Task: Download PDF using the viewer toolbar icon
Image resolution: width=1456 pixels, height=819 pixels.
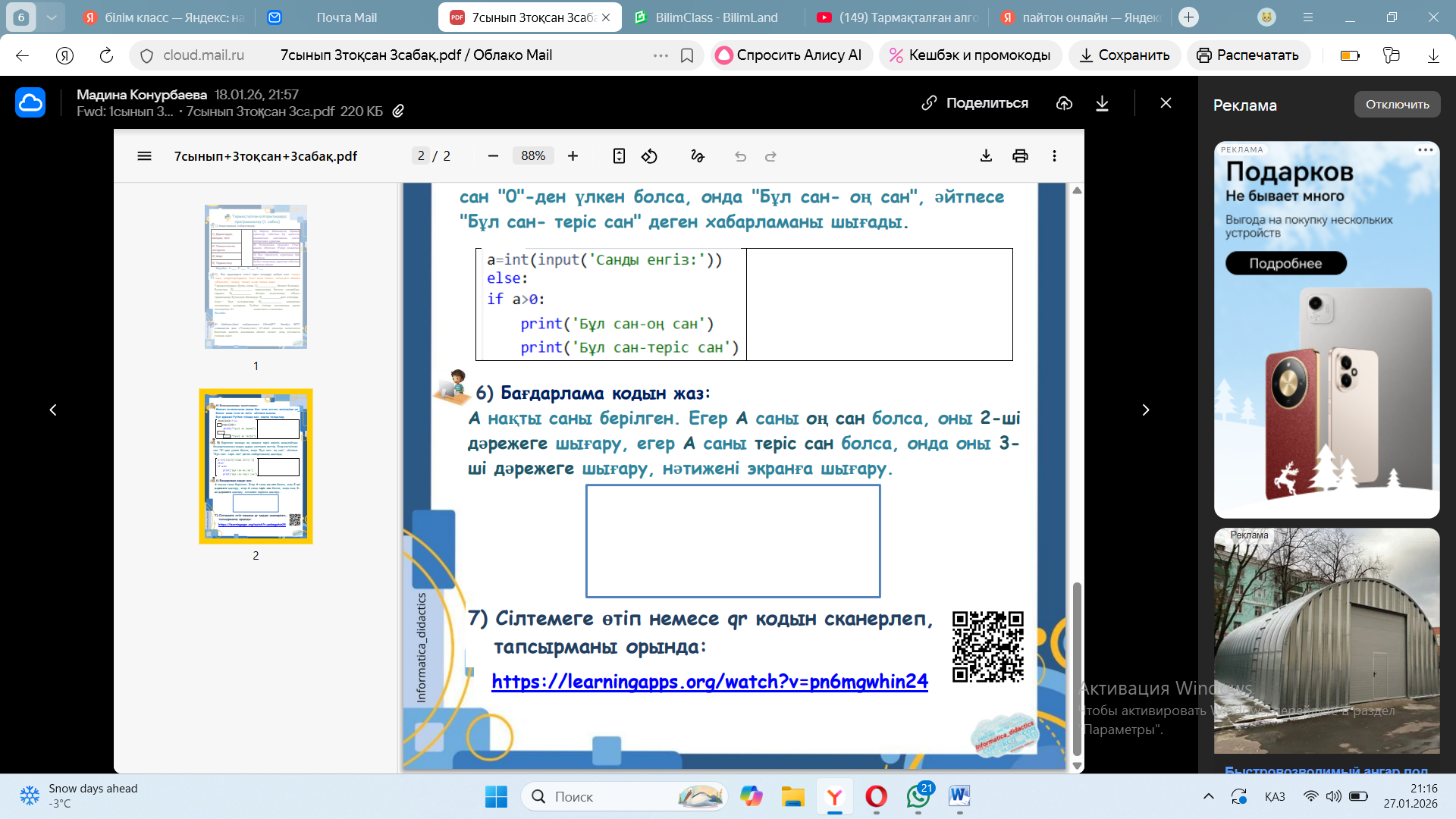Action: pos(986,156)
